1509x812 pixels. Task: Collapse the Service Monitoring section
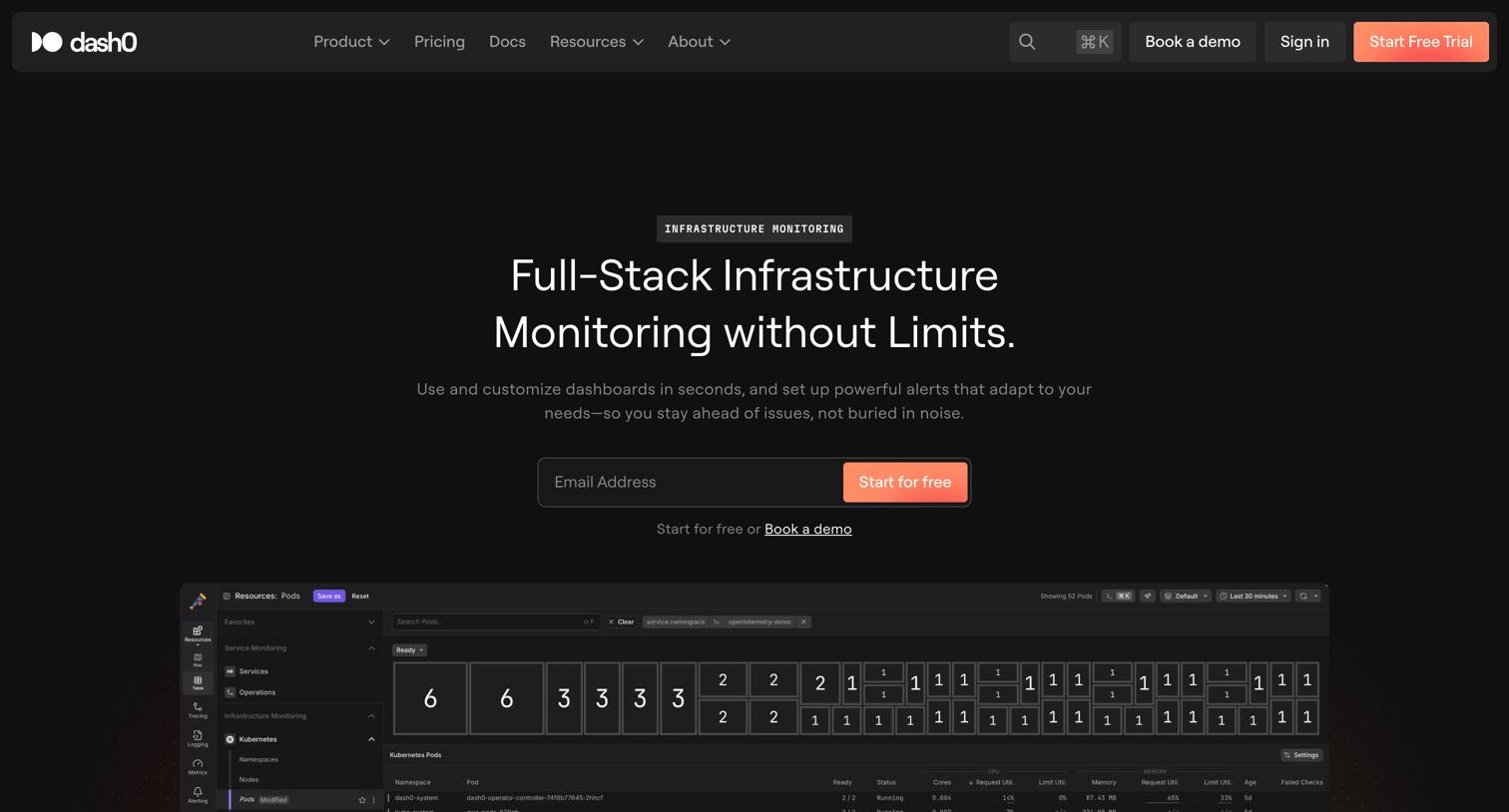(x=372, y=648)
